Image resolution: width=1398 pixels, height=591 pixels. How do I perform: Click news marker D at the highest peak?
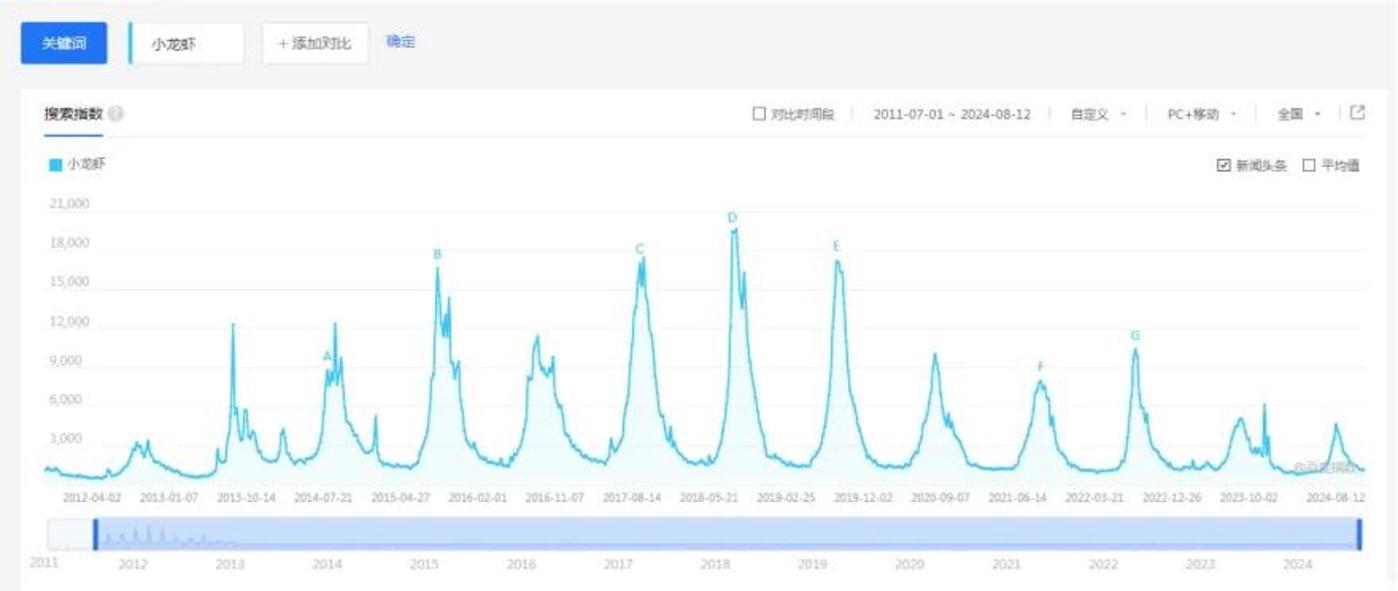[x=732, y=218]
